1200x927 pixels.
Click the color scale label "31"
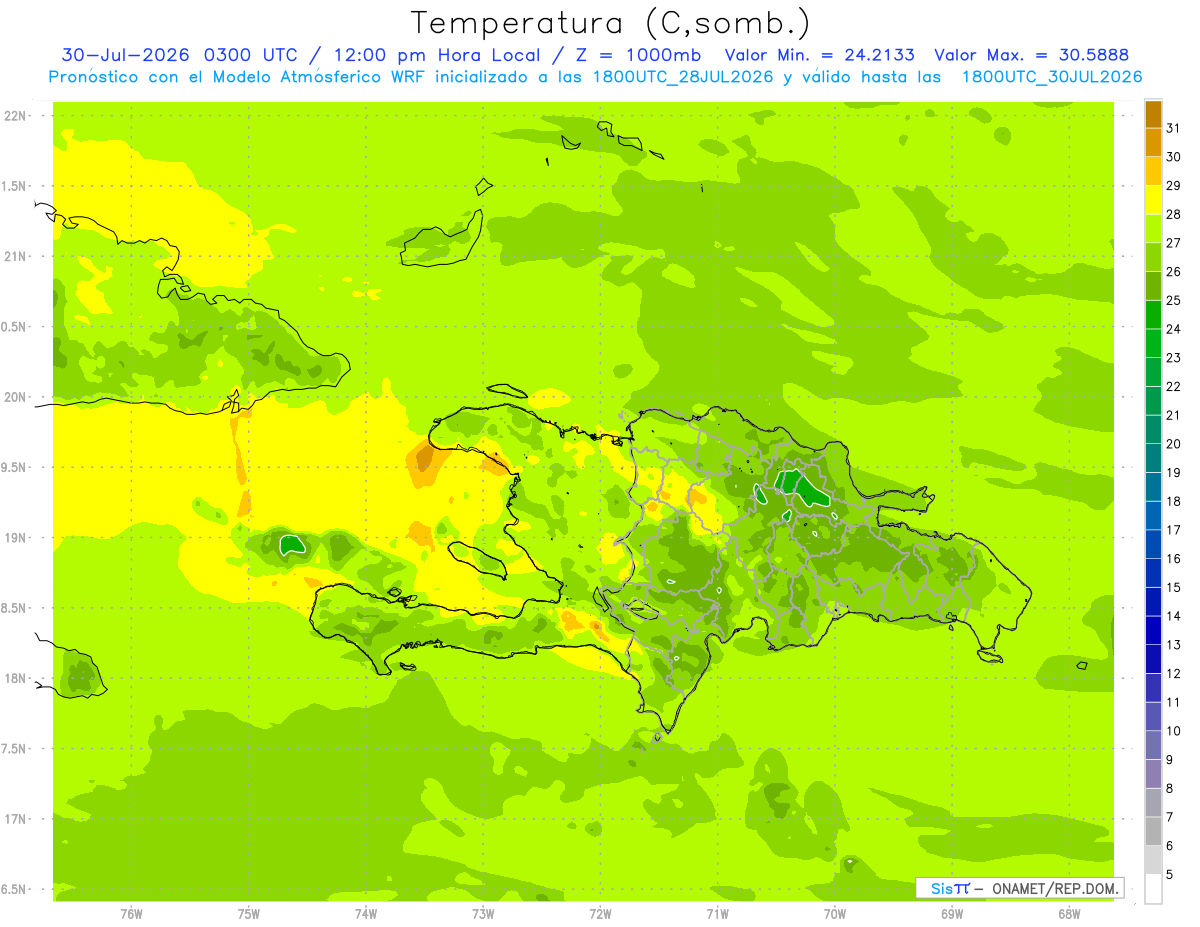[1173, 128]
